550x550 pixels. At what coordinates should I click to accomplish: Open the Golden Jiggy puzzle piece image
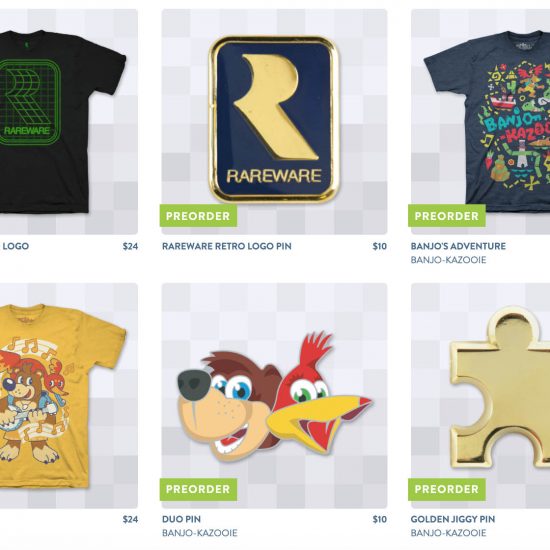(x=481, y=396)
